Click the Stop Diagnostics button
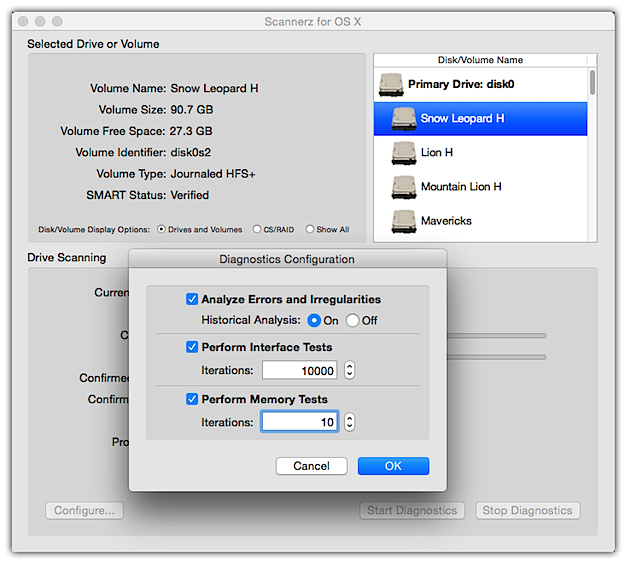This screenshot has height=563, width=625. coord(527,510)
